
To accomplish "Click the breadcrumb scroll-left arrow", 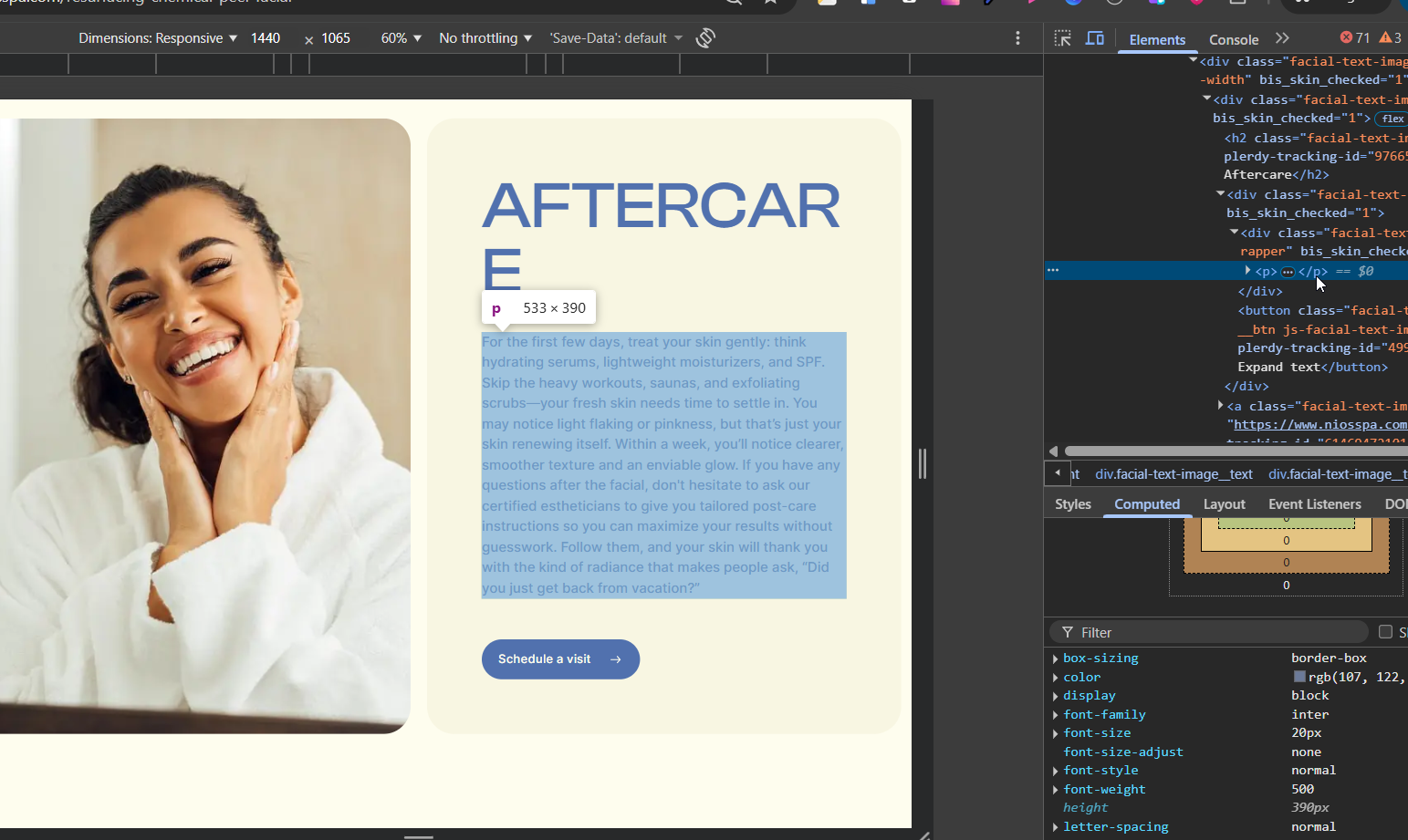I will point(1058,473).
